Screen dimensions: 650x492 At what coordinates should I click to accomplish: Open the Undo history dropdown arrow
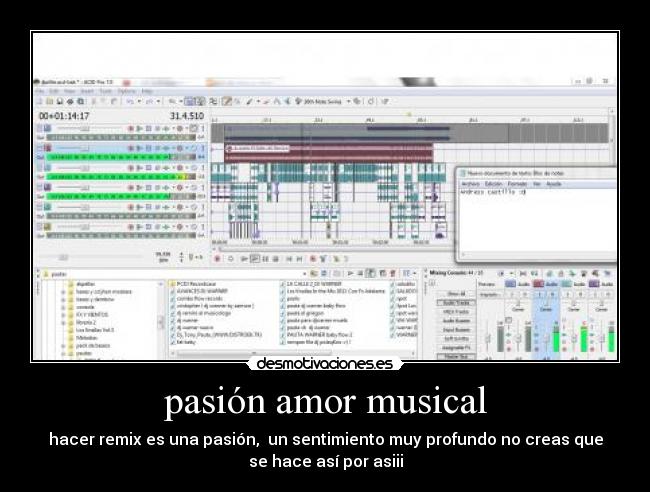139,101
